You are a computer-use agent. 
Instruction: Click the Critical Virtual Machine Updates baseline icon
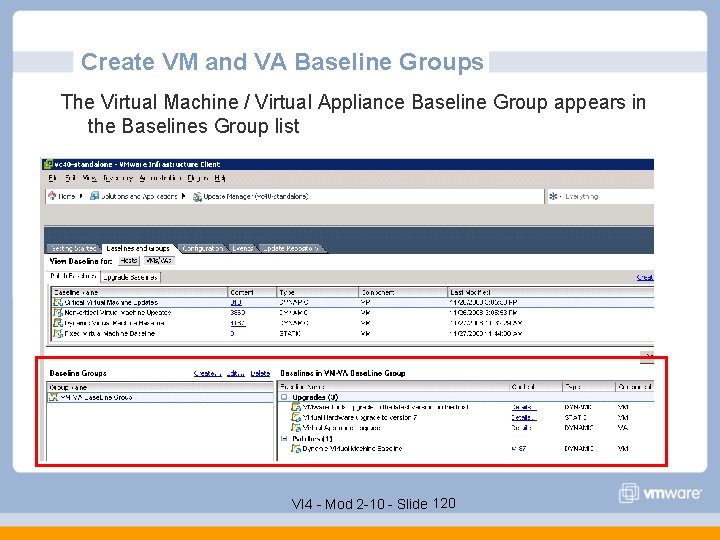(58, 302)
